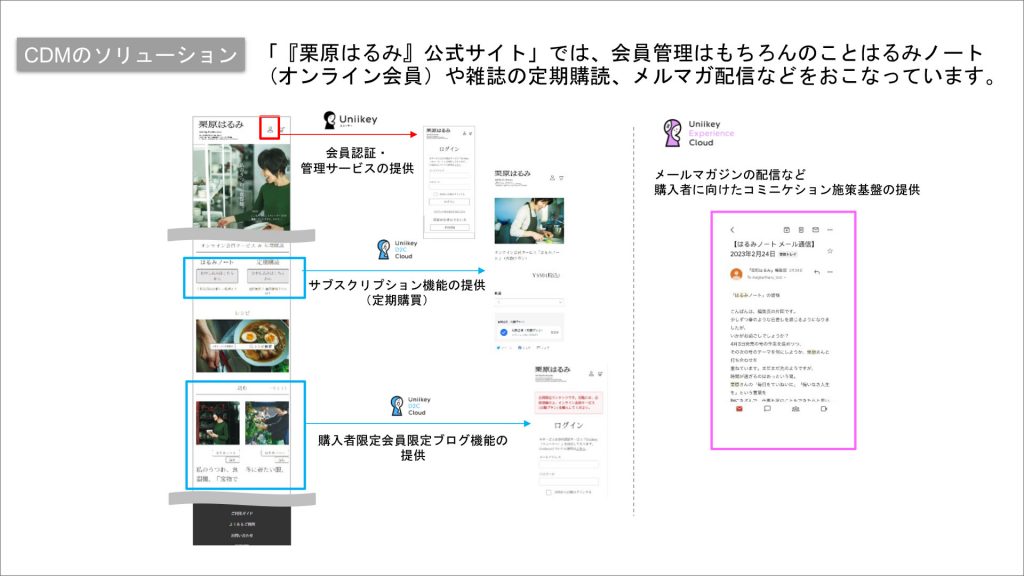1024x576 pixels.
Task: Archive the はるみノート メール通信 email
Action: (x=787, y=230)
